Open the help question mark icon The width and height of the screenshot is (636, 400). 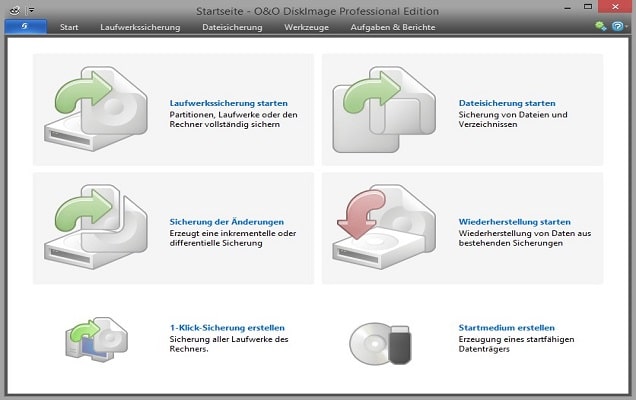617,27
